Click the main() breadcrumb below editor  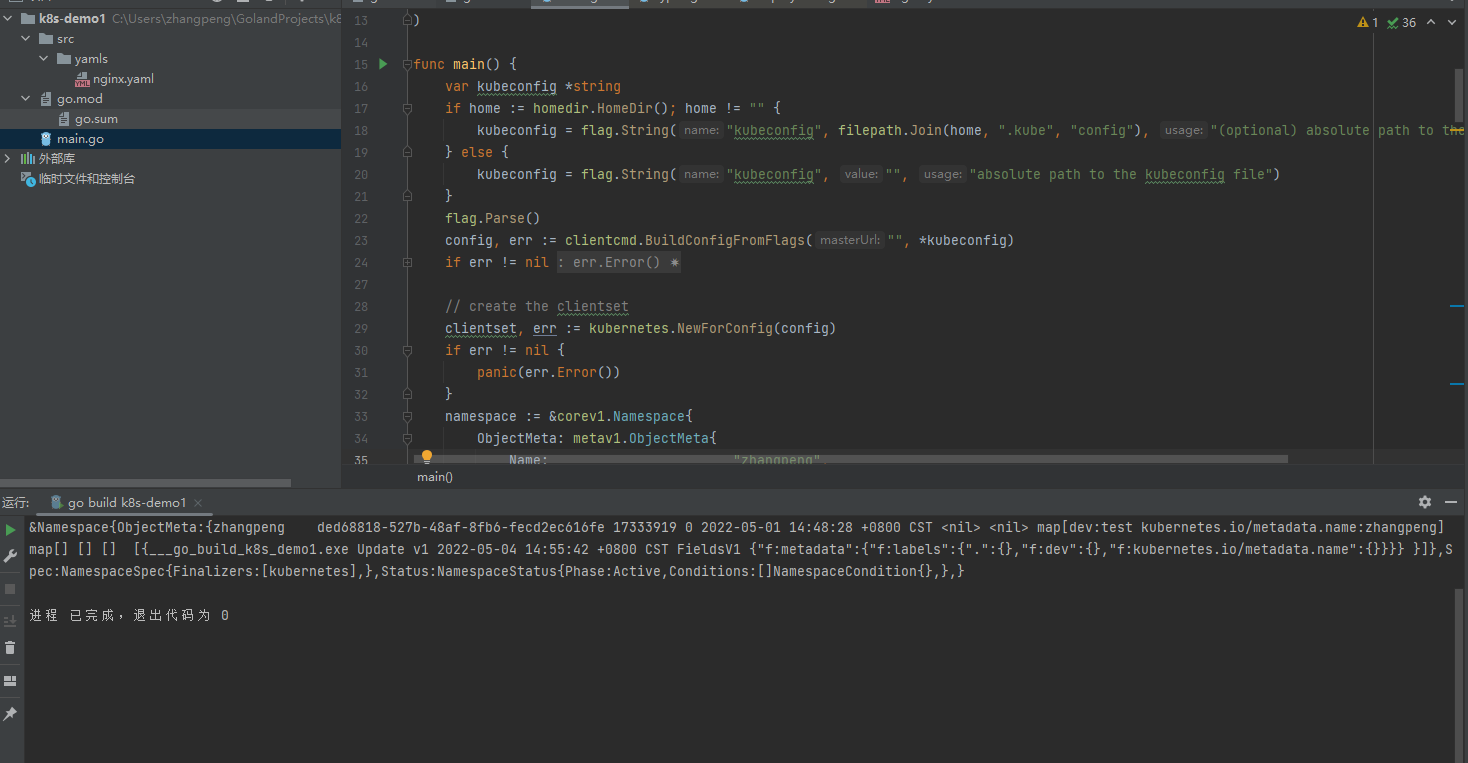pos(435,477)
